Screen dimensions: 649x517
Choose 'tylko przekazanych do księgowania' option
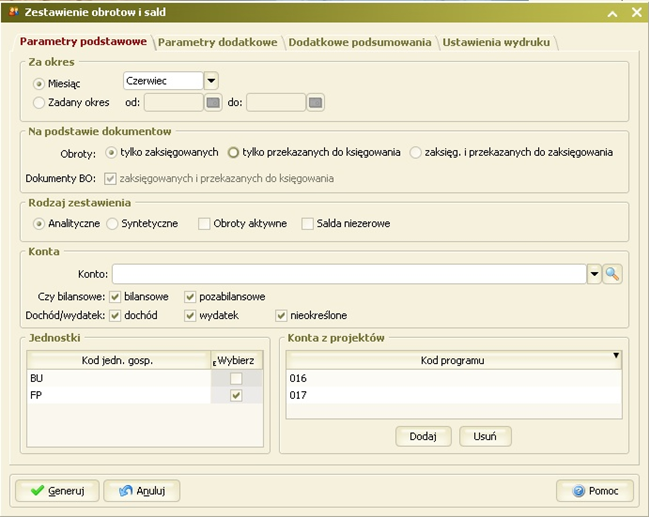pyautogui.click(x=233, y=153)
